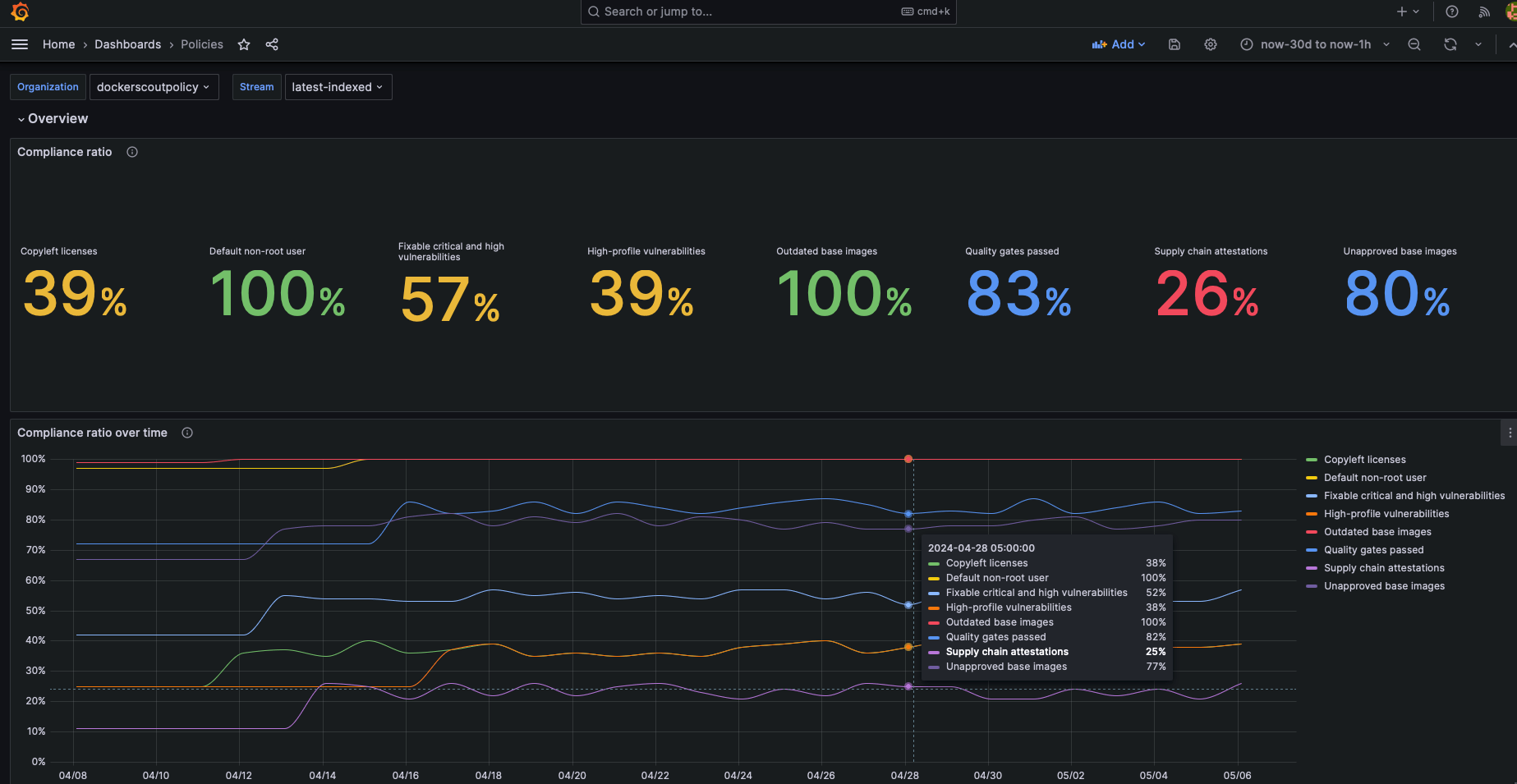Image resolution: width=1517 pixels, height=784 pixels.
Task: Open the latest-indexed stream dropdown
Action: [x=338, y=87]
